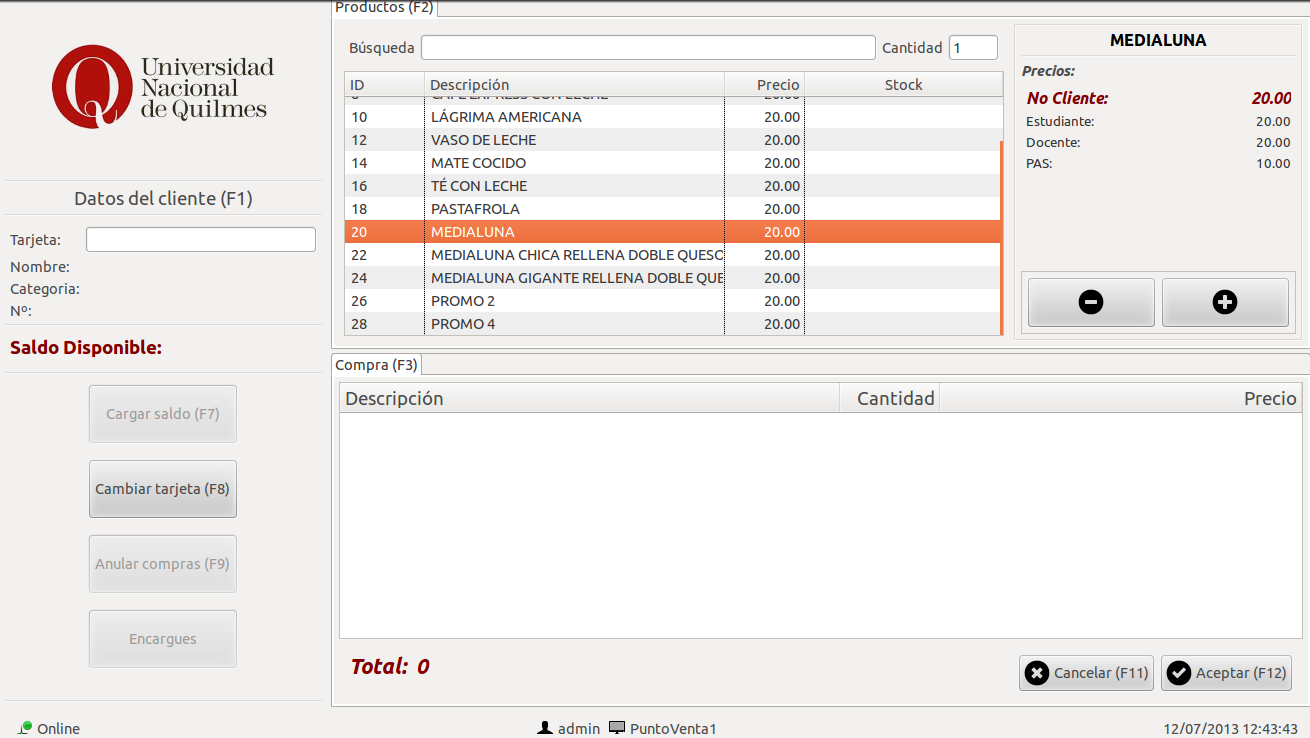
Task: Click the Online status indicator icon
Action: [x=25, y=728]
